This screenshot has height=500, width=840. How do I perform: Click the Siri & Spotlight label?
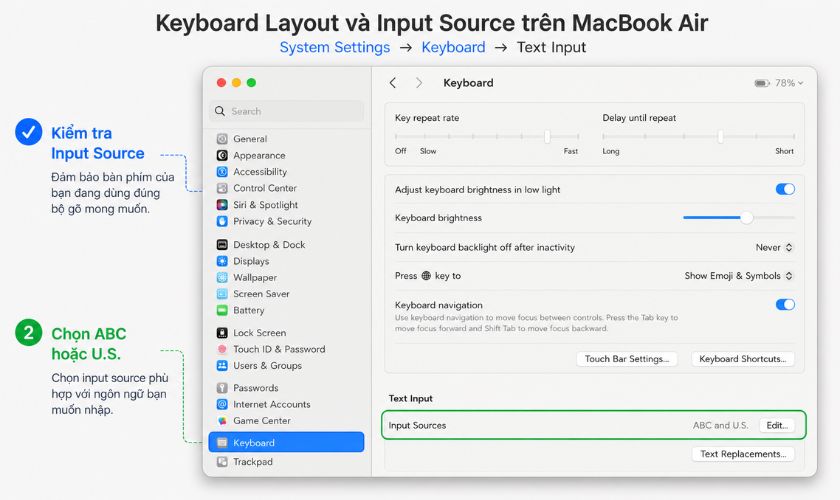[x=266, y=205]
